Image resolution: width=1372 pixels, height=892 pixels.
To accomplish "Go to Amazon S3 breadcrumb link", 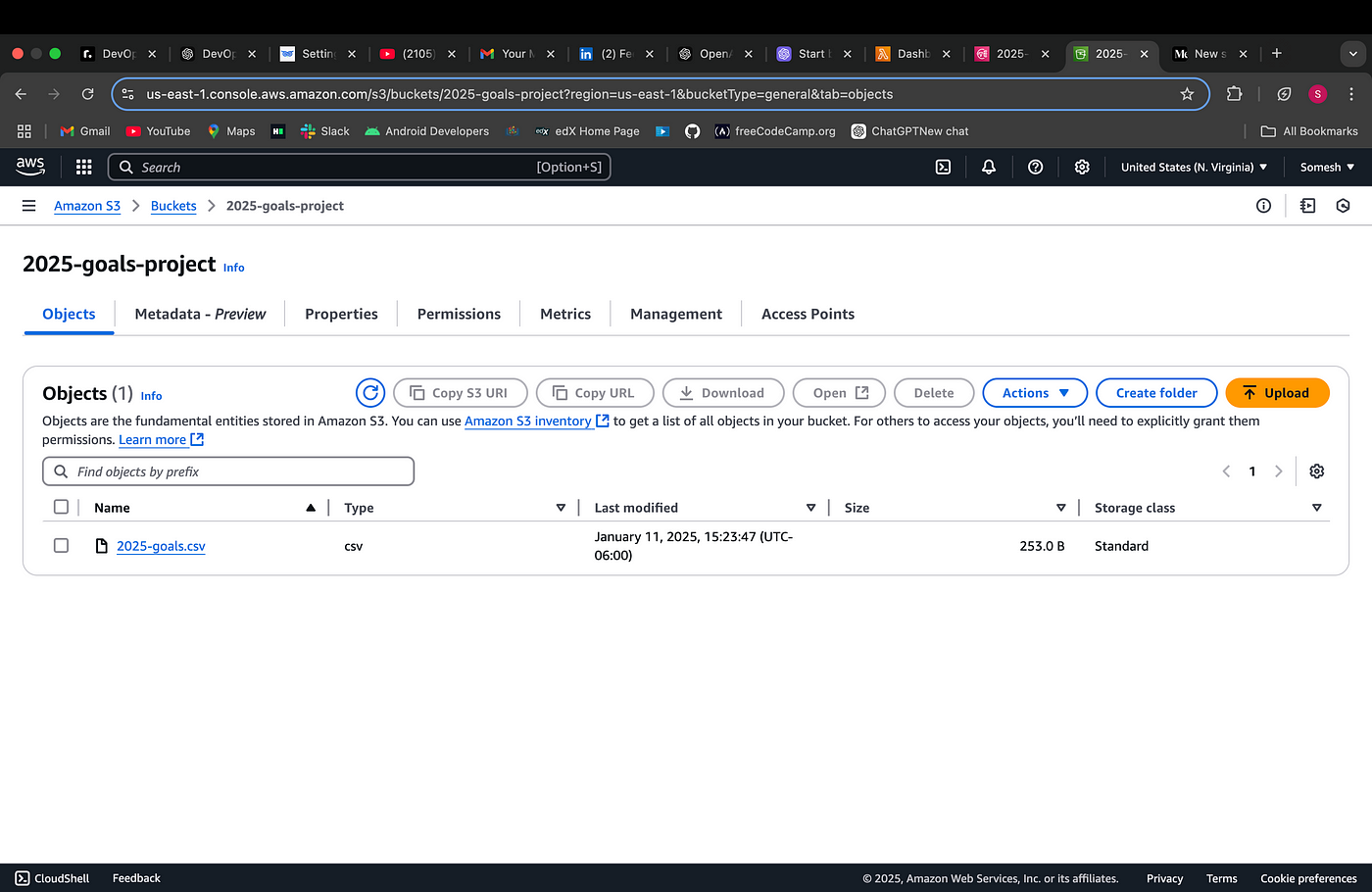I will 87,206.
